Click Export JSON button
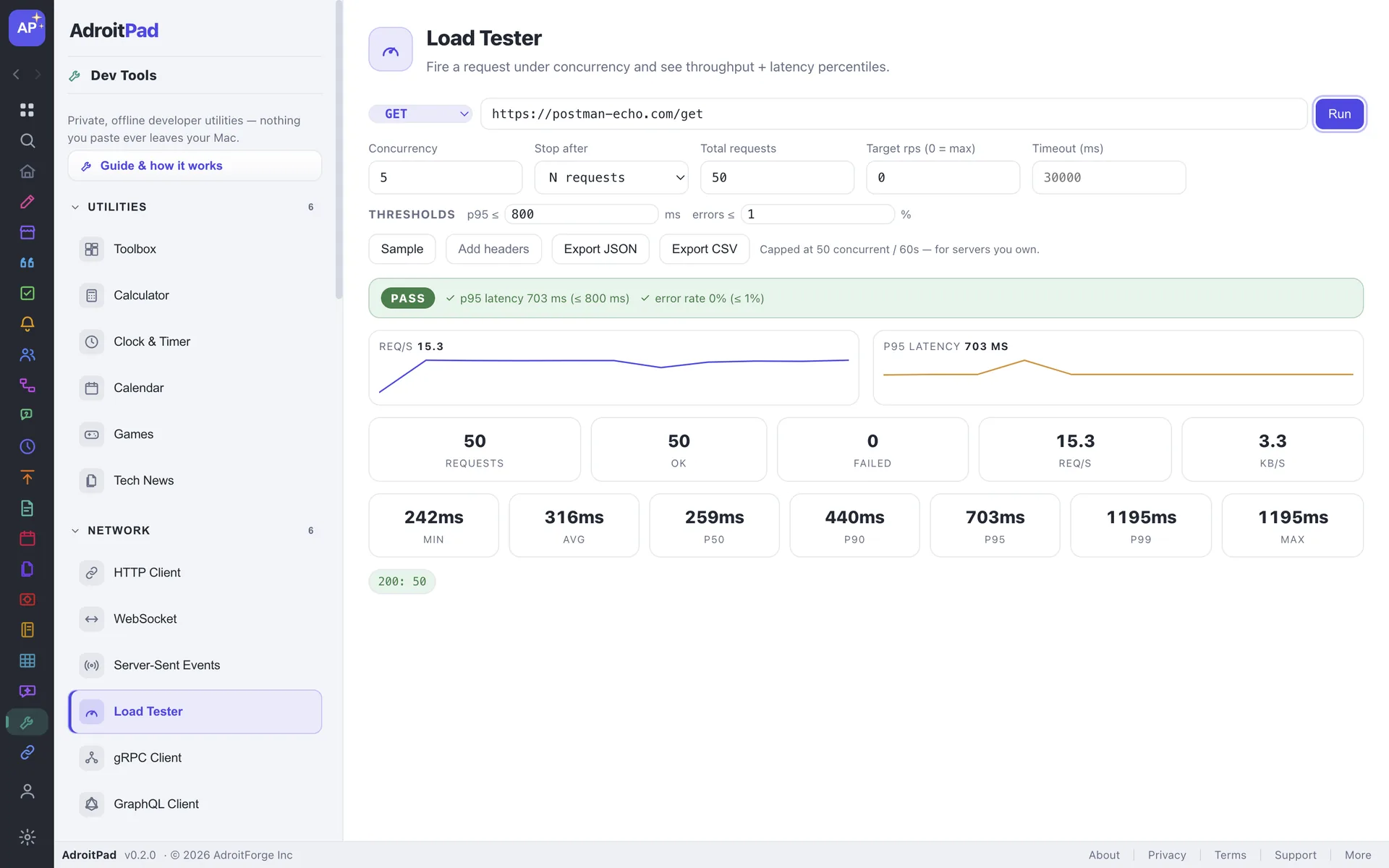The height and width of the screenshot is (868, 1389). click(600, 249)
